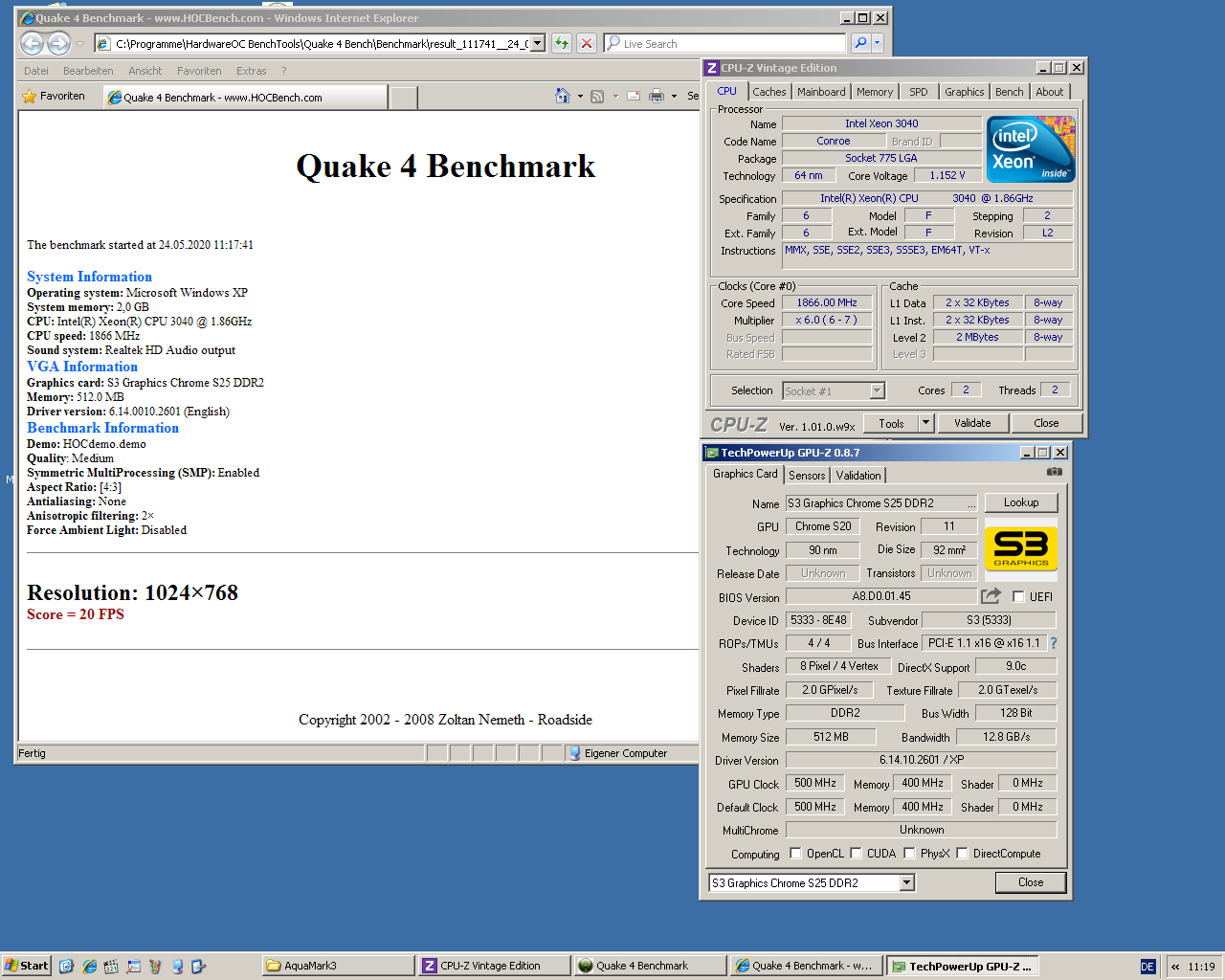1225x980 pixels.
Task: Open the About tab in CPU-Z
Action: pyautogui.click(x=1049, y=92)
